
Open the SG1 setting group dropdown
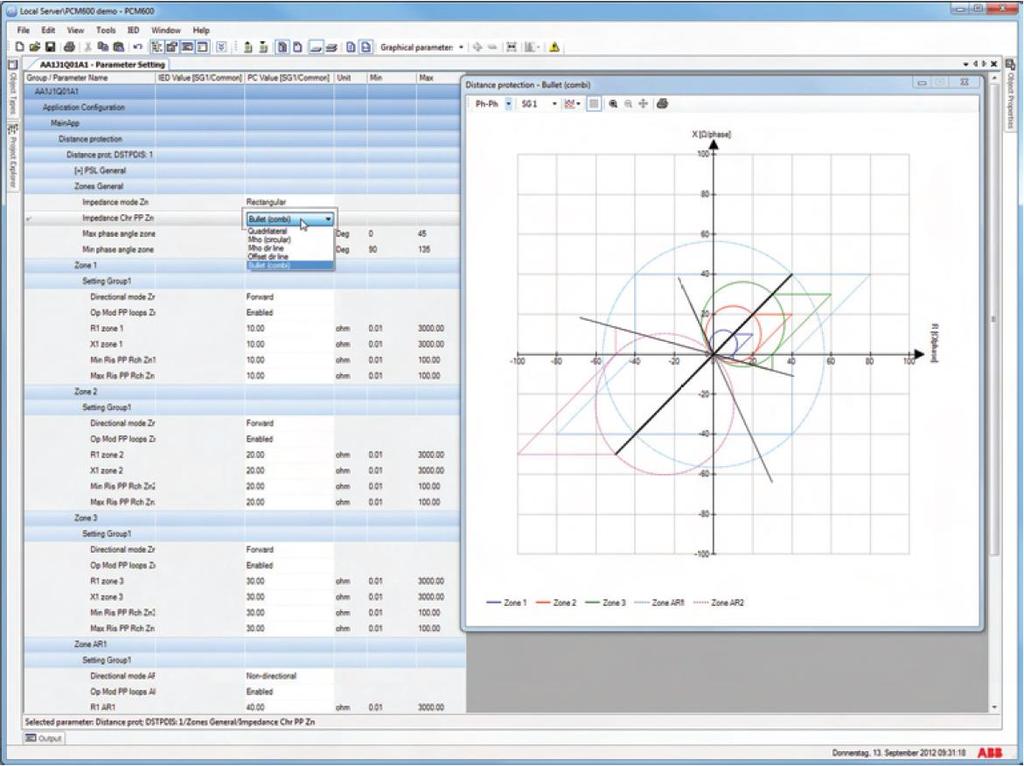554,104
